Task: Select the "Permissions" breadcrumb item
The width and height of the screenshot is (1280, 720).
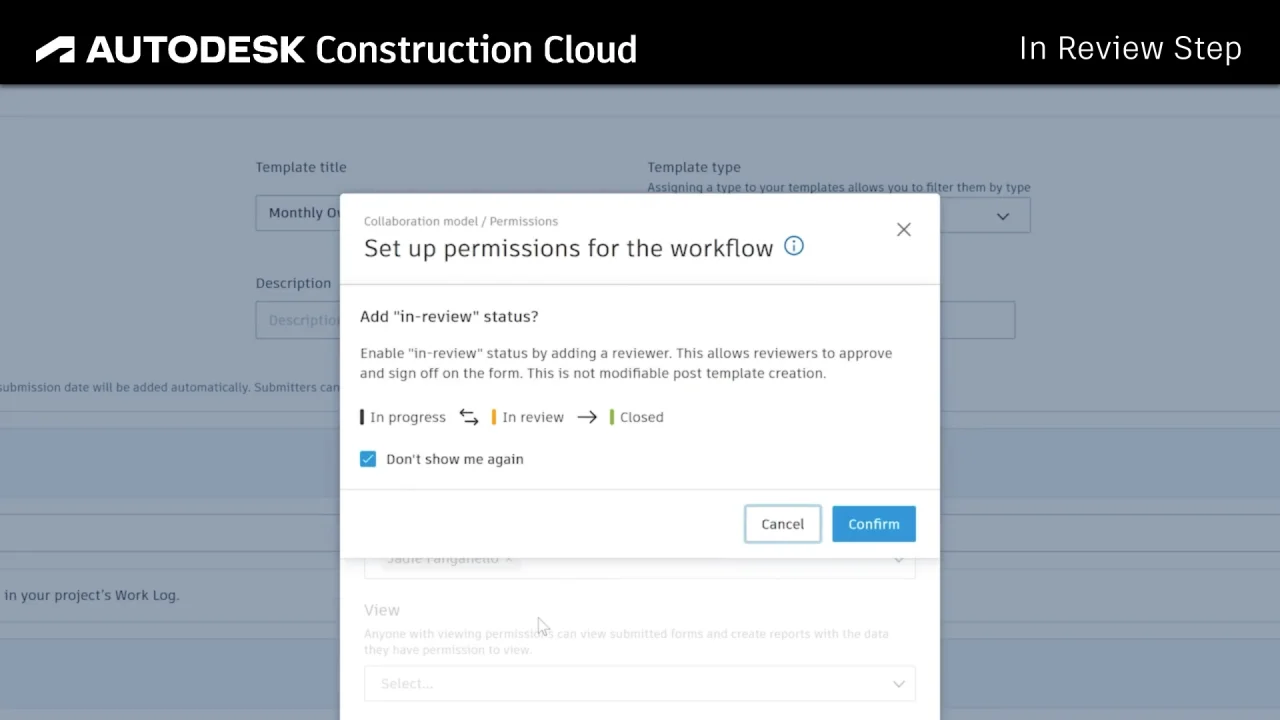Action: pyautogui.click(x=524, y=221)
